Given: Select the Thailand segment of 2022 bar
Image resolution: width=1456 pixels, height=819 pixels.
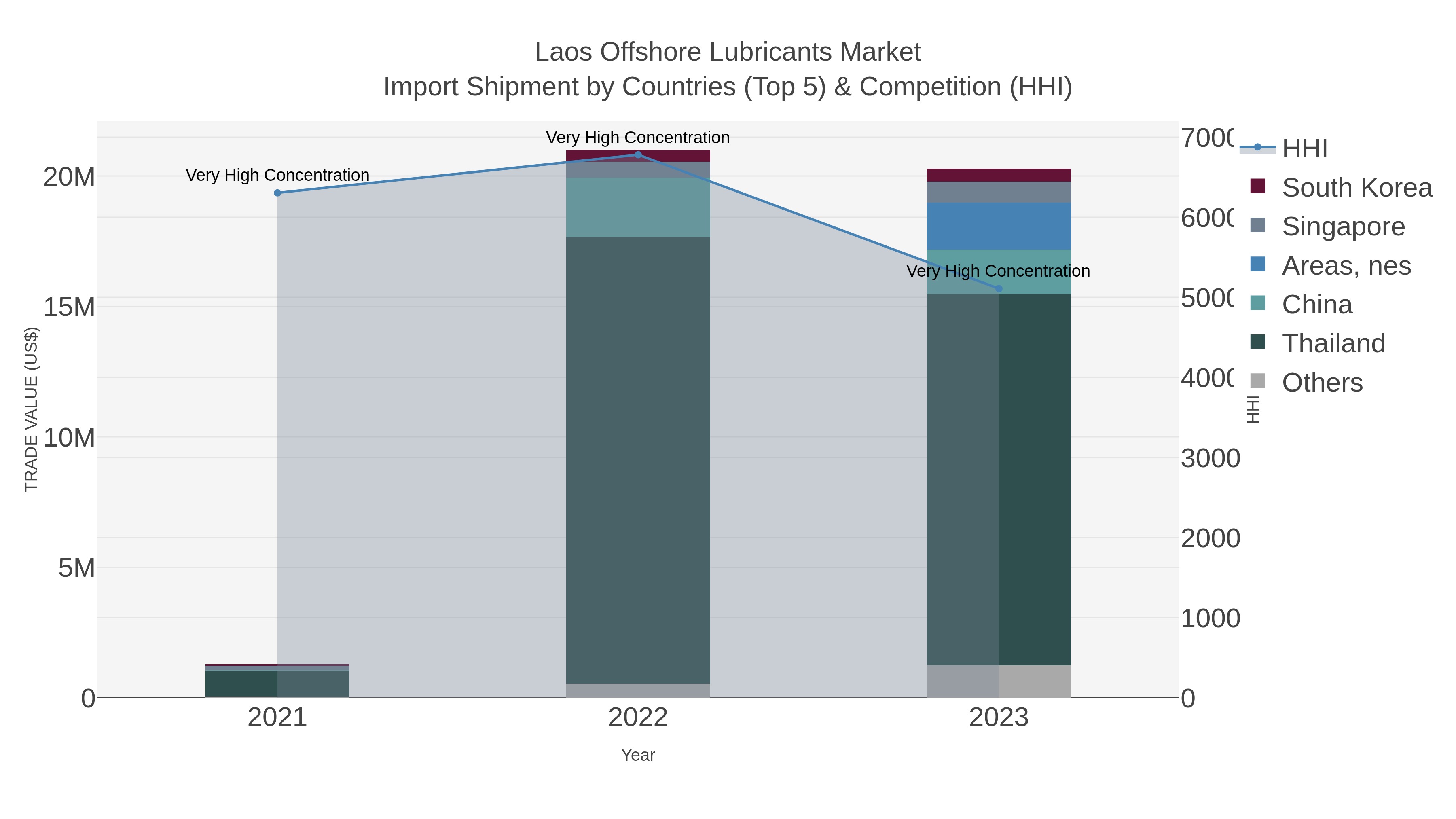Looking at the screenshot, I should click(x=638, y=460).
